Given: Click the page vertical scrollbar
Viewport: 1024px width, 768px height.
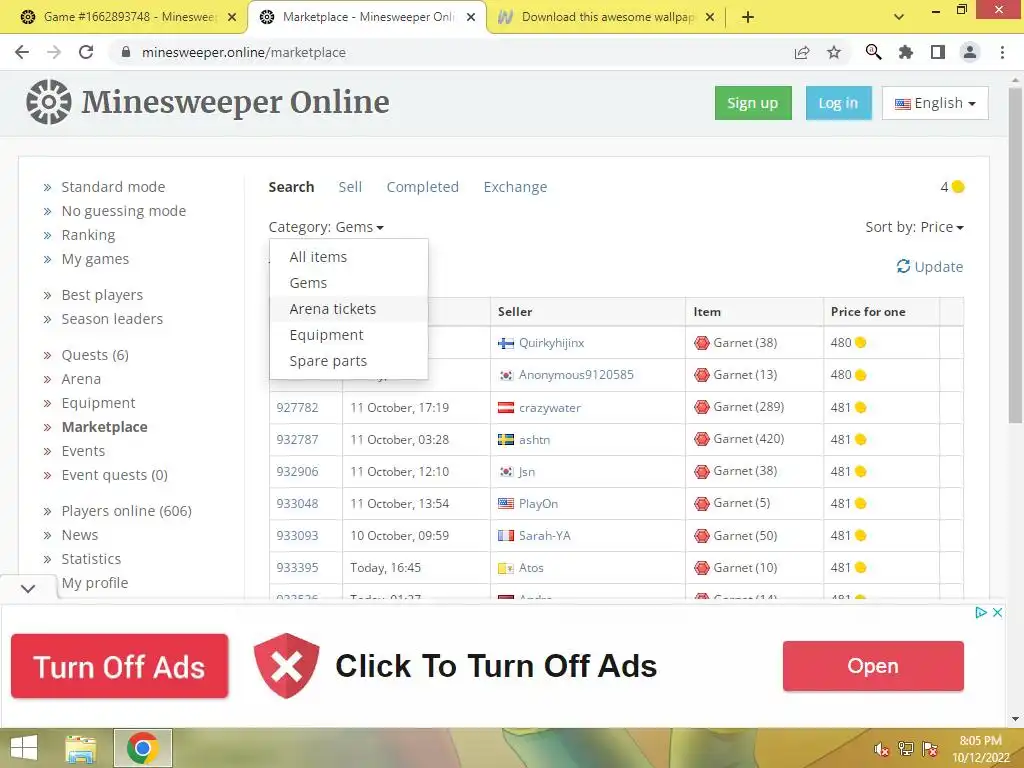Looking at the screenshot, I should click(1015, 255).
